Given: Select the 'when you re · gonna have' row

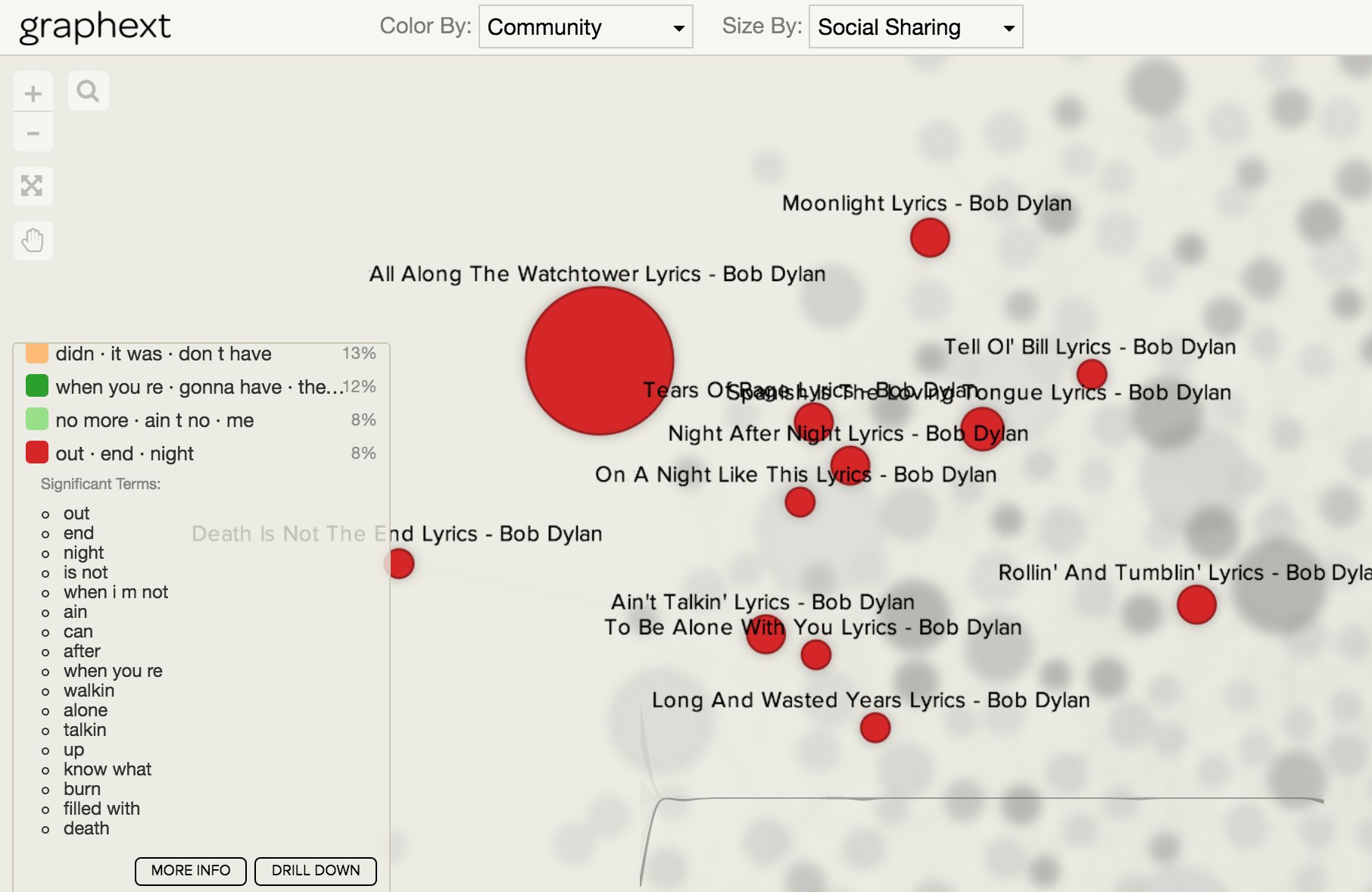Looking at the screenshot, I should (201, 386).
